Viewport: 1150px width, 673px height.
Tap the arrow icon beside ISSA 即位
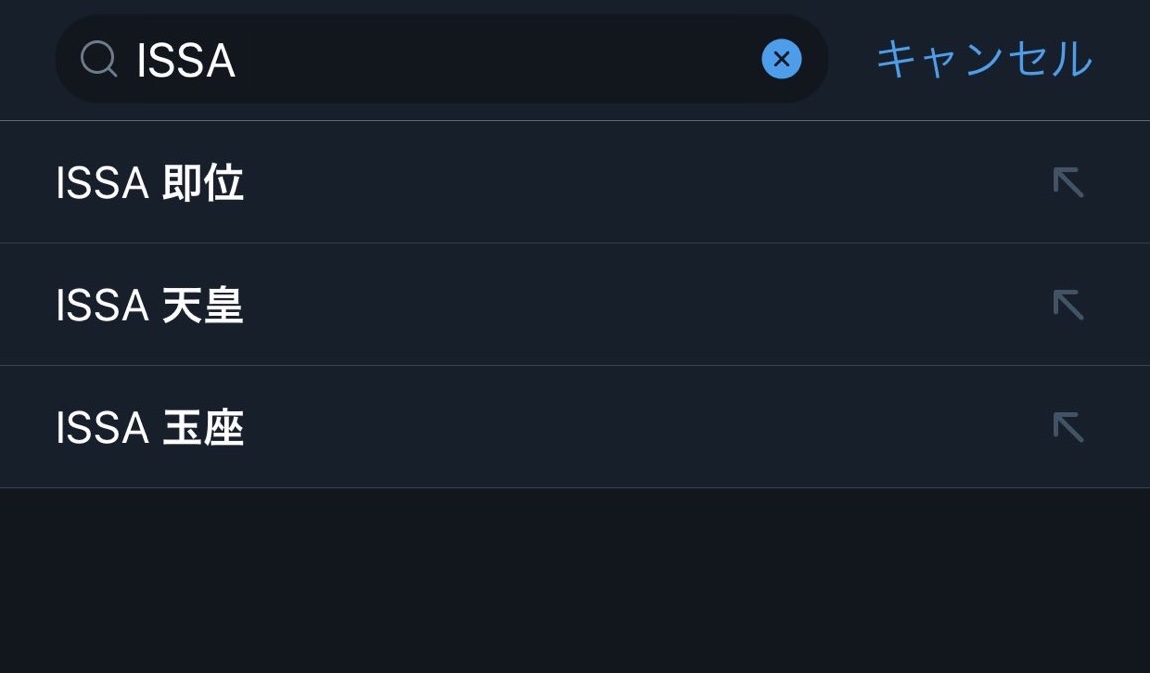coord(1068,183)
